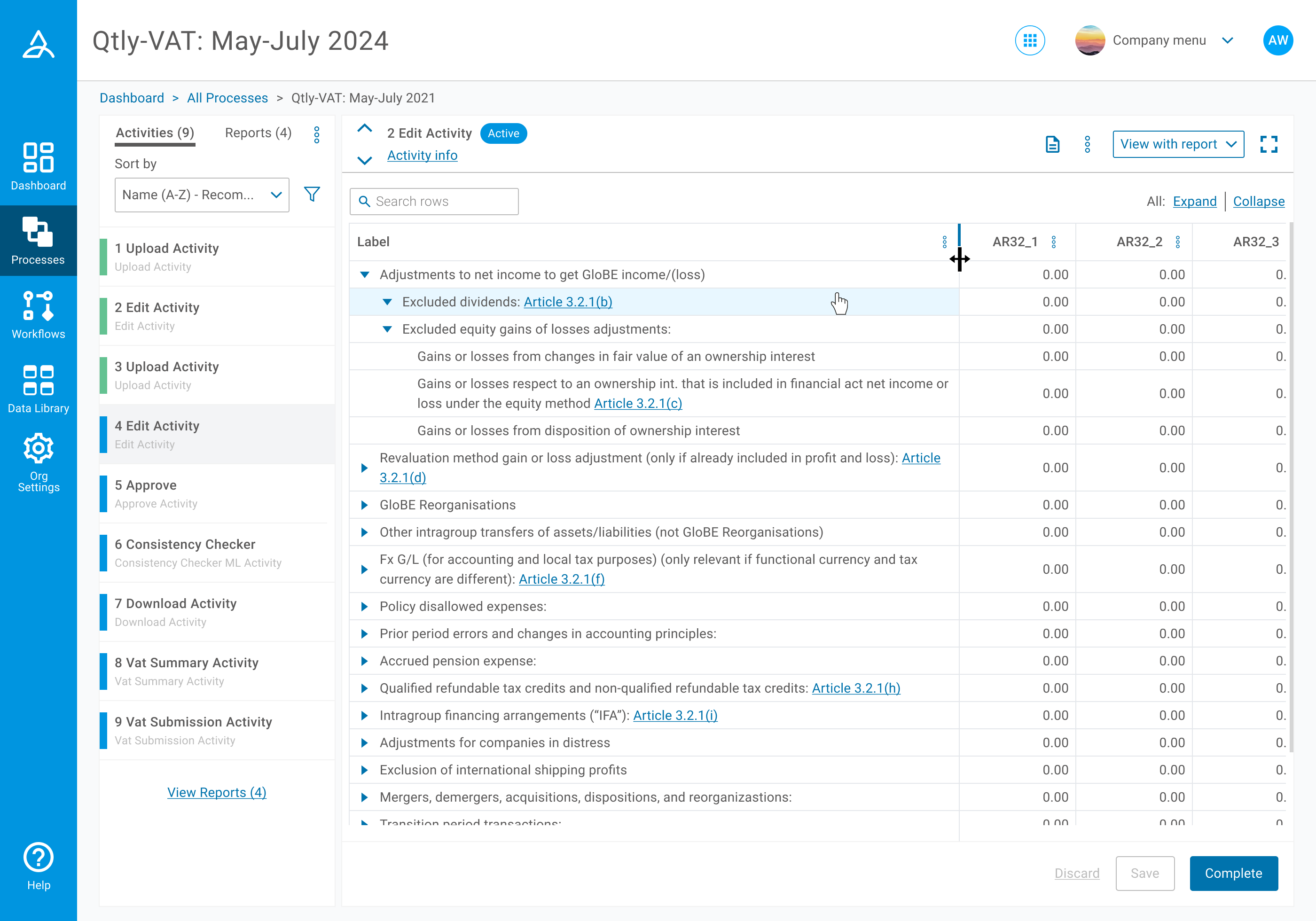Open the document report icon

1052,144
